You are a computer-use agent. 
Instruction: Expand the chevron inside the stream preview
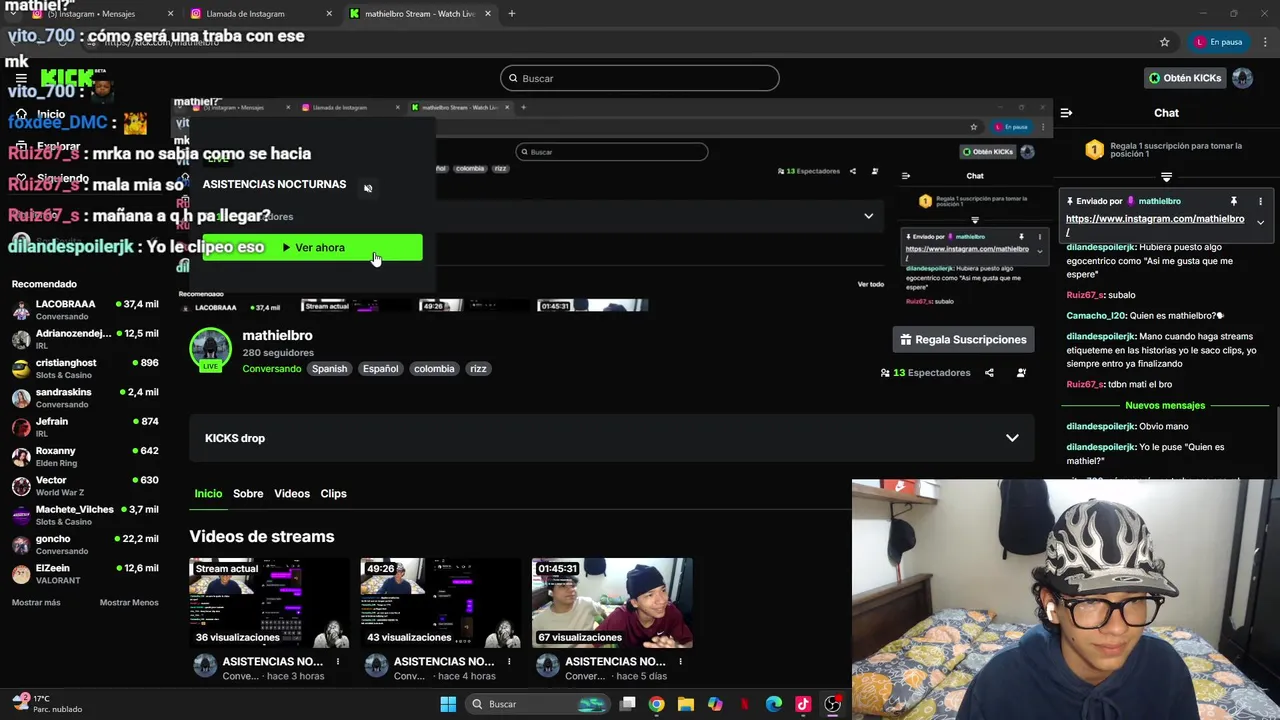[868, 216]
